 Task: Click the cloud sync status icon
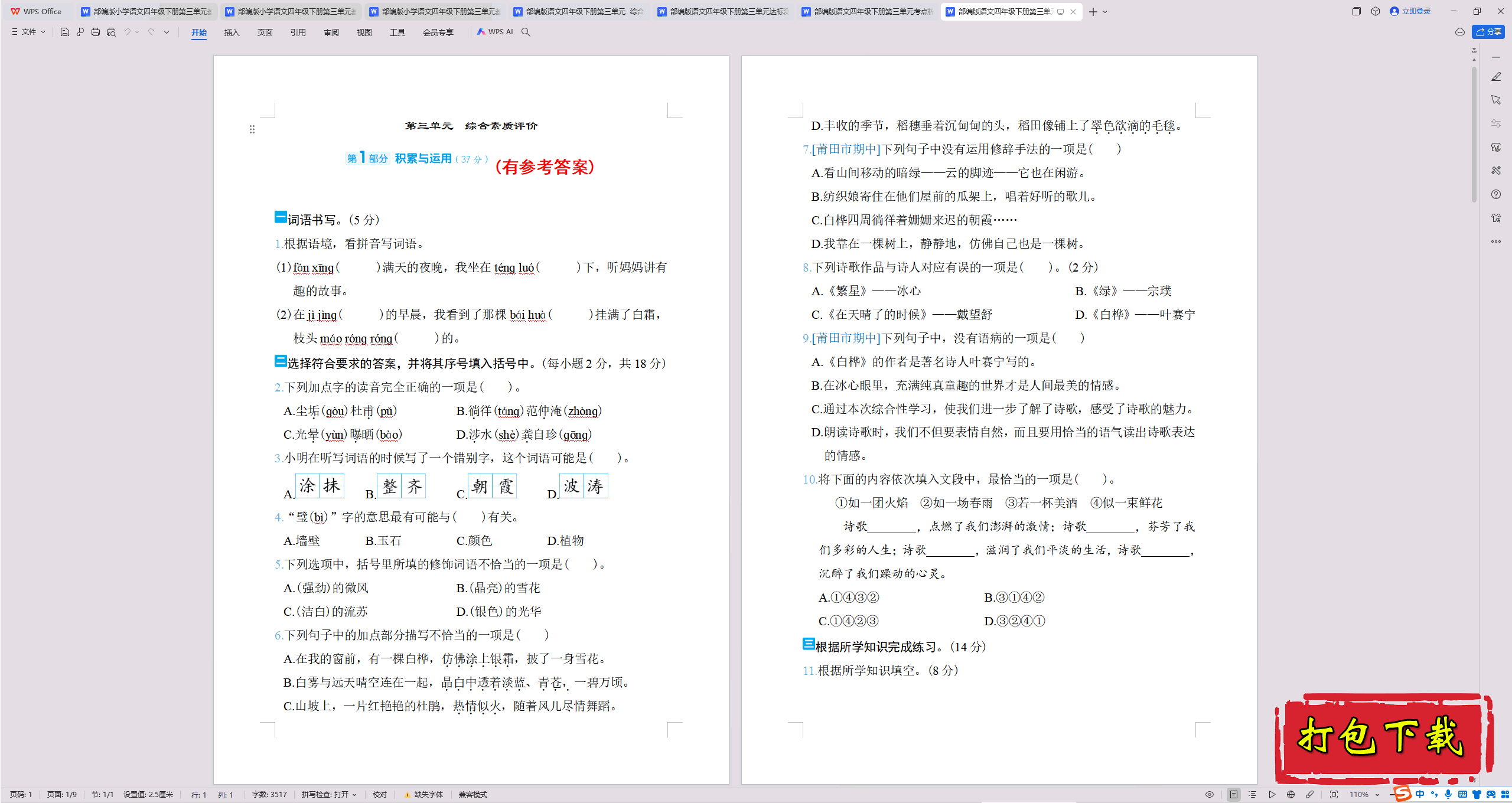(x=1460, y=32)
